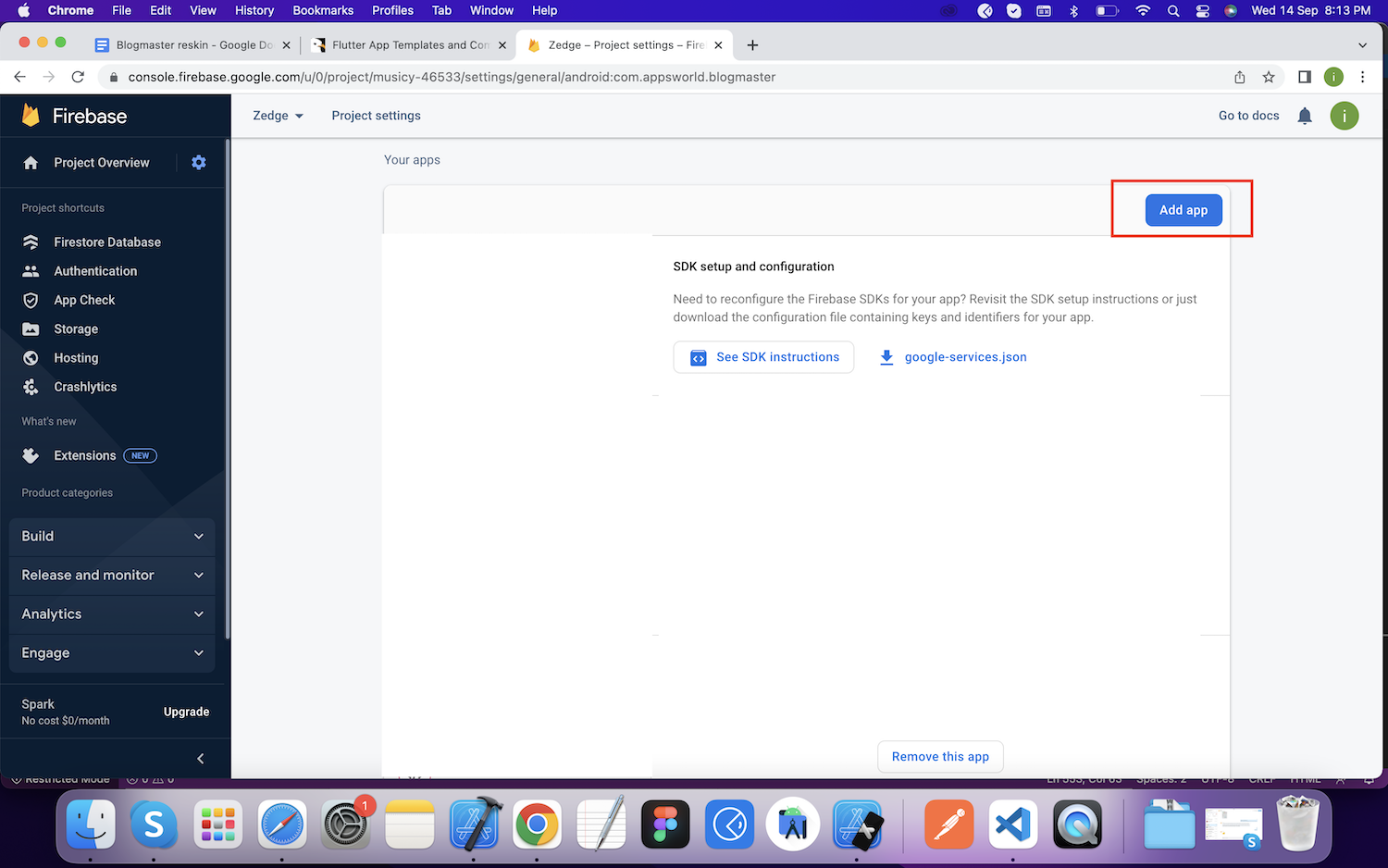
Task: Open a new Chrome tab
Action: [752, 44]
